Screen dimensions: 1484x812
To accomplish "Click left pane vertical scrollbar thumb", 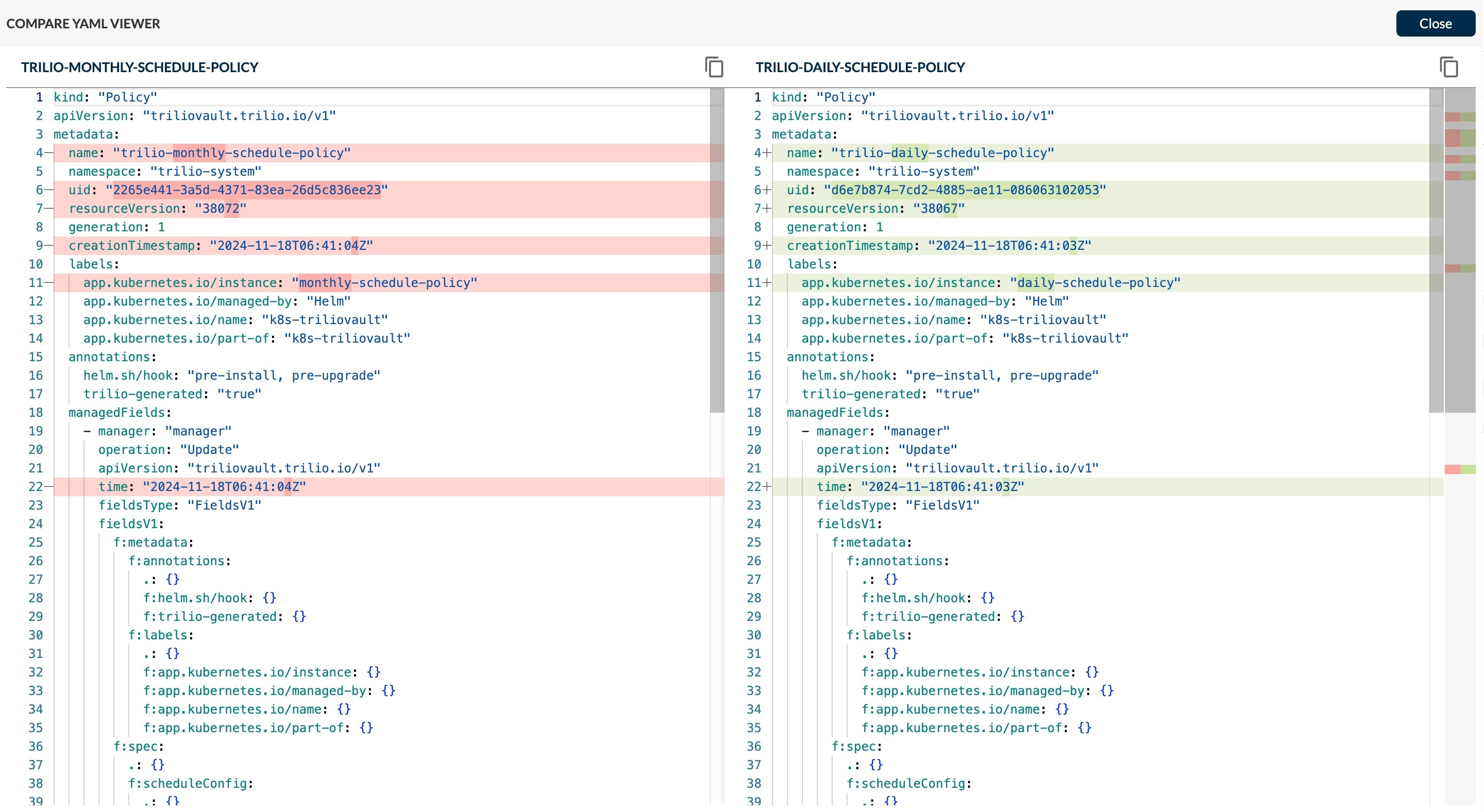I will (x=717, y=250).
